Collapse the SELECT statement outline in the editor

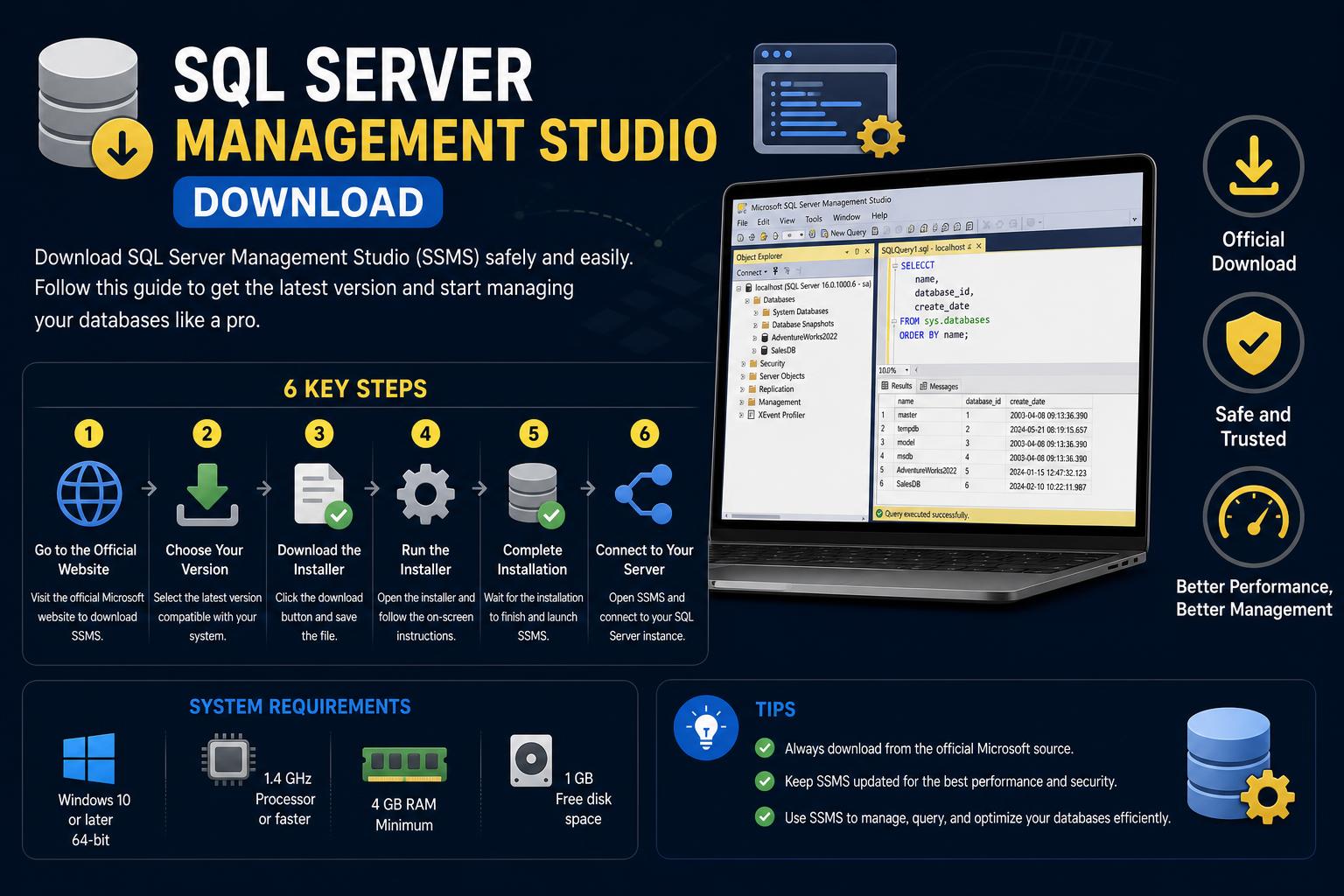click(895, 265)
